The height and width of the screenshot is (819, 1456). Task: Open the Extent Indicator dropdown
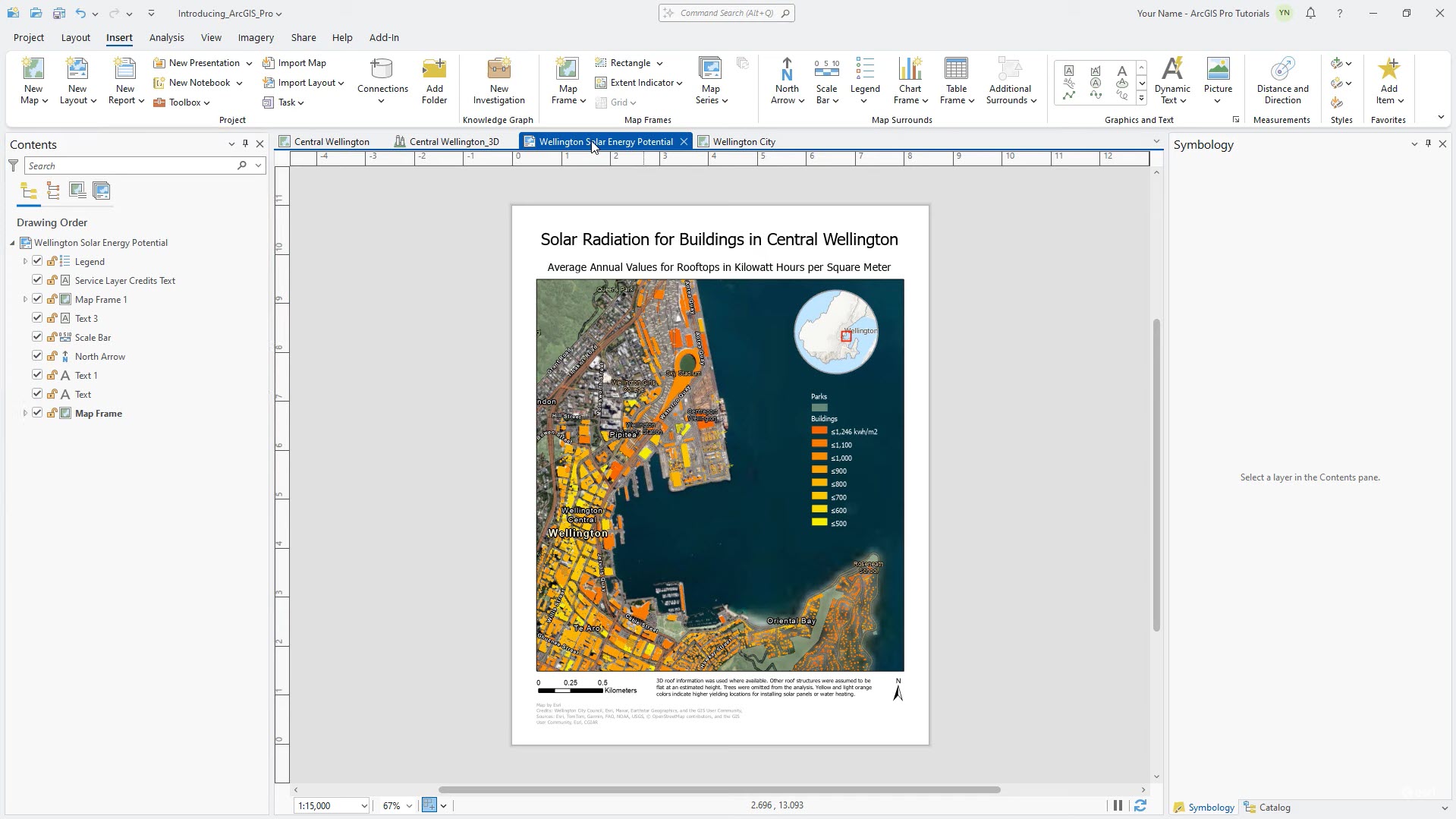(x=679, y=83)
